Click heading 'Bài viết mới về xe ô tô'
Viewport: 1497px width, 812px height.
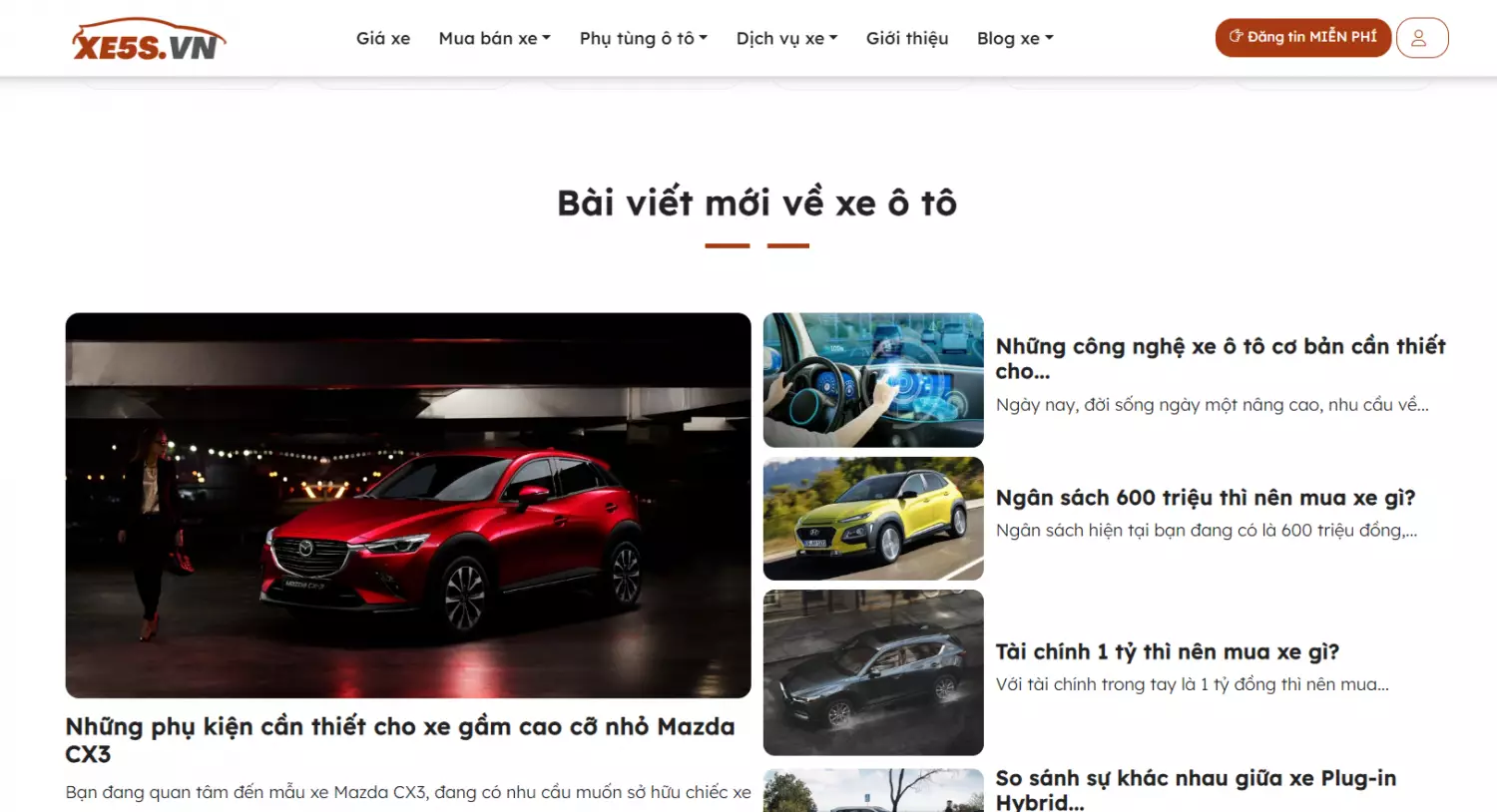click(756, 203)
